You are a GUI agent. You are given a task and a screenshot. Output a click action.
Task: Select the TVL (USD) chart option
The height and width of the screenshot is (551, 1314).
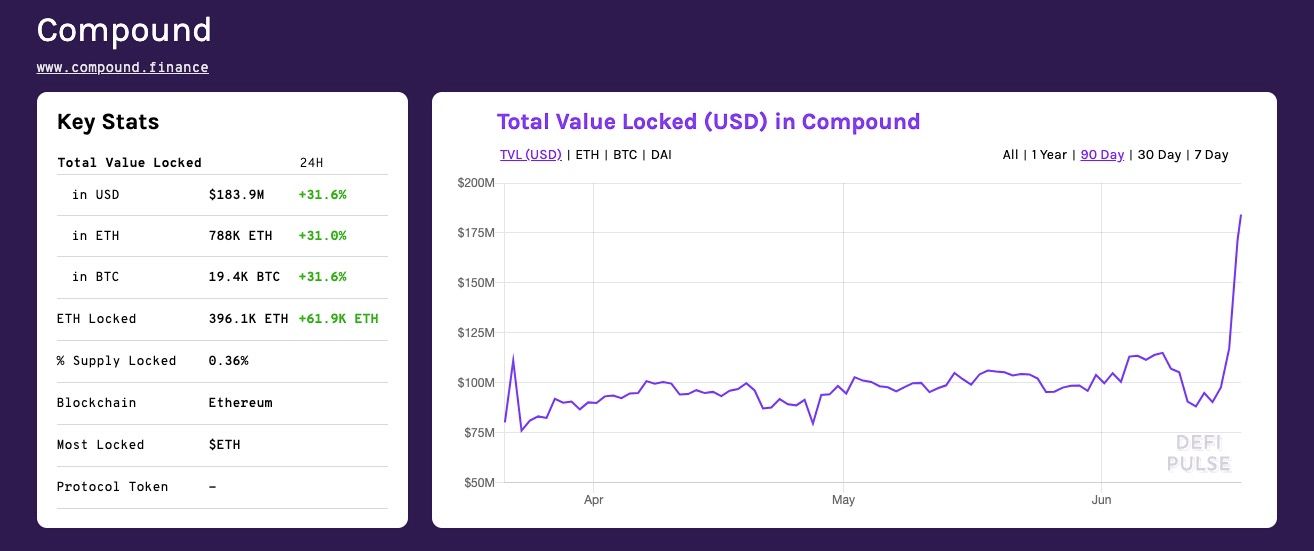point(530,155)
